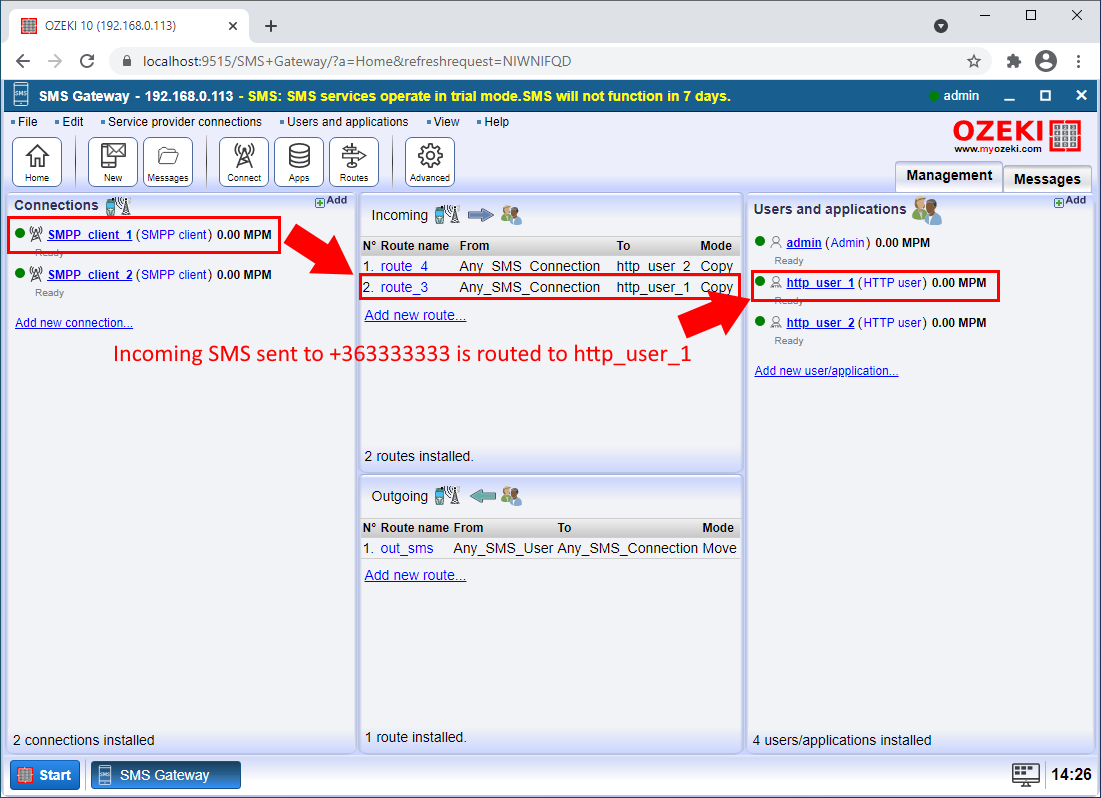Click the '2 routes installed.' status text
1101x798 pixels.
point(419,456)
